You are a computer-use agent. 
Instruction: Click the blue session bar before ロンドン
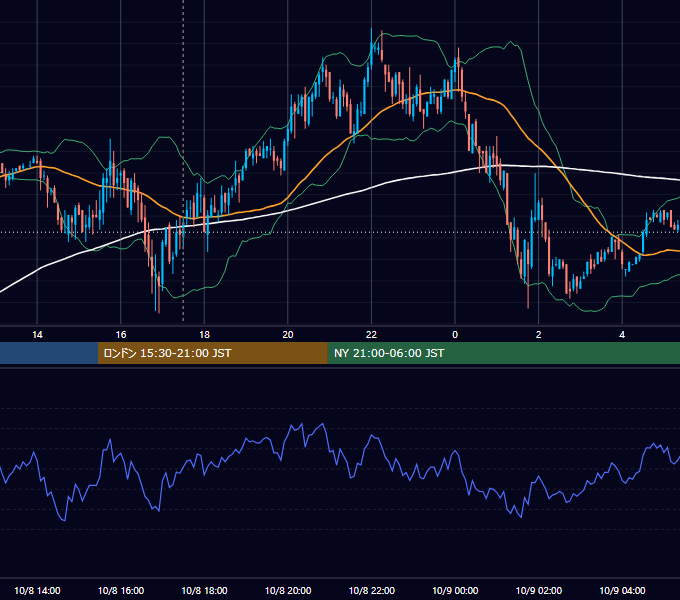49,353
